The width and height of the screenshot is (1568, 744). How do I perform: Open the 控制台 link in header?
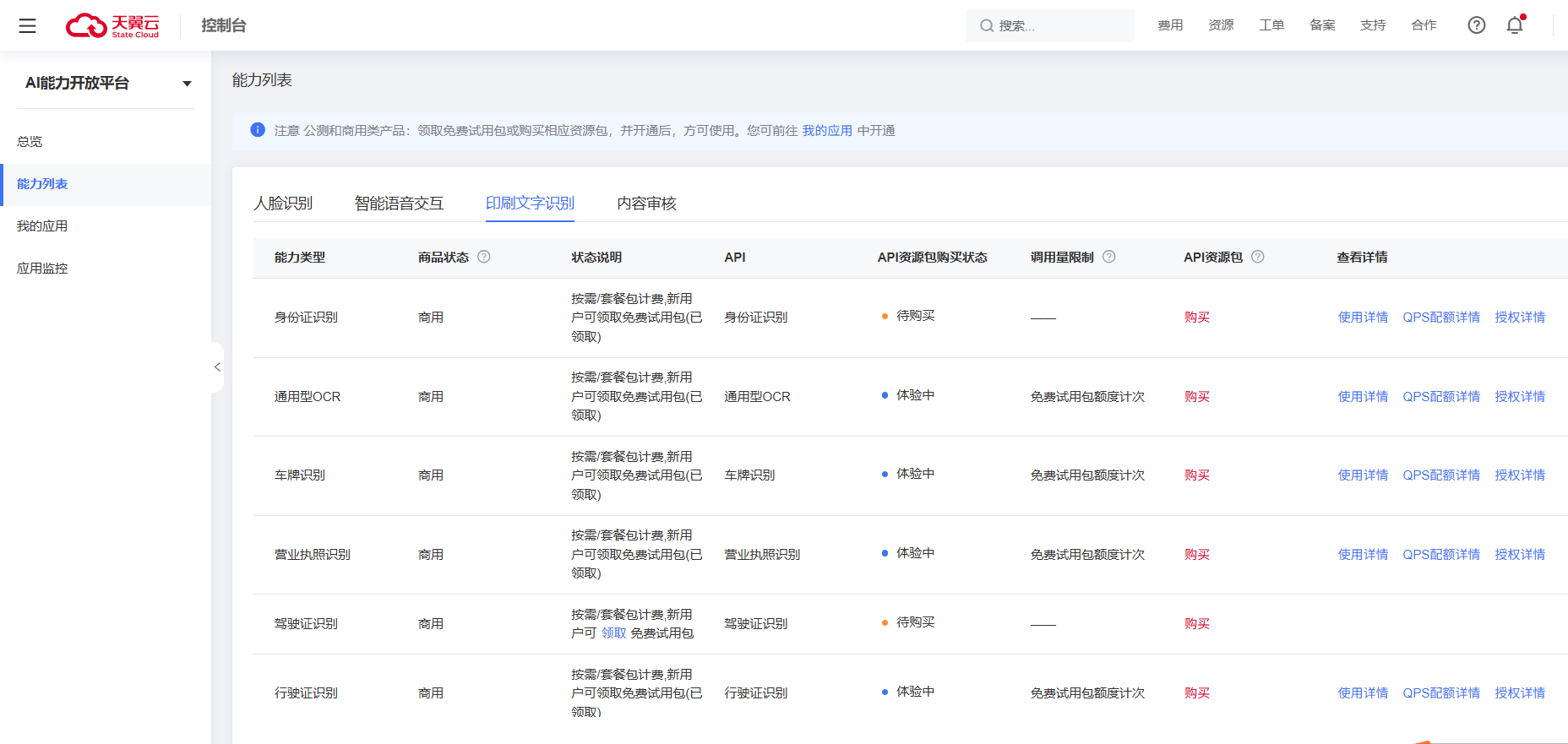(224, 25)
